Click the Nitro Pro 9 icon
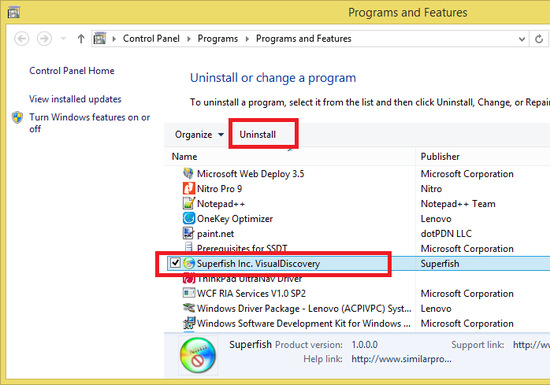 coord(189,188)
